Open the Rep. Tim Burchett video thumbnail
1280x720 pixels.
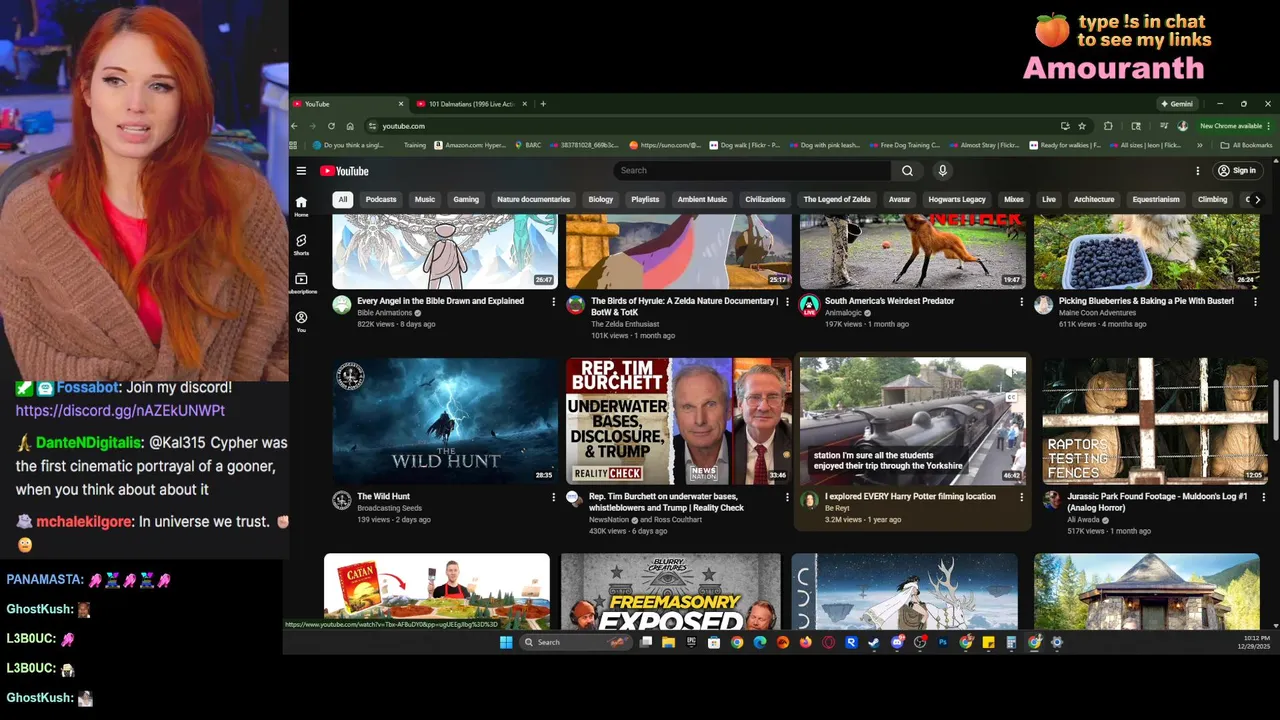pyautogui.click(x=679, y=421)
